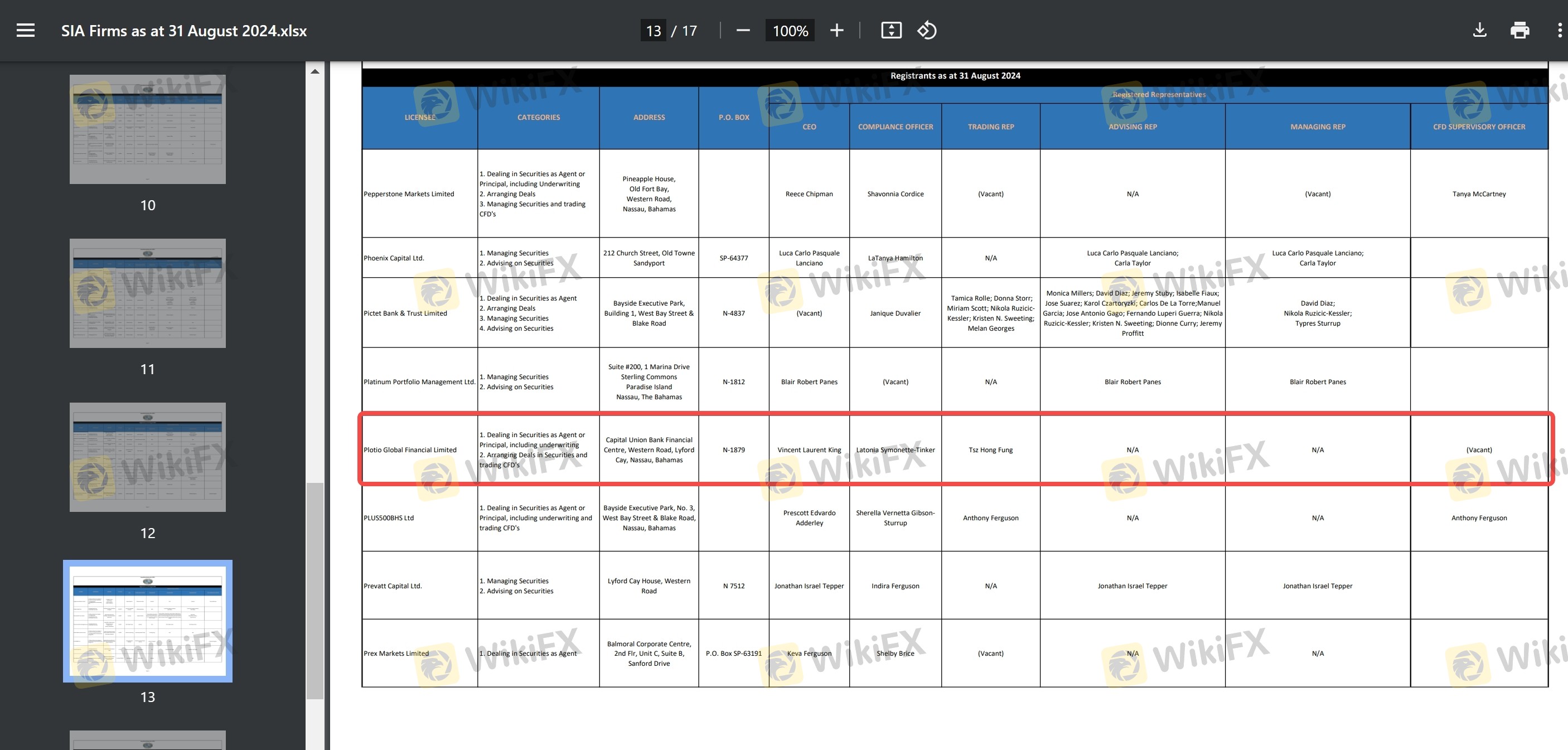Select page 11 thumbnail

tap(147, 293)
